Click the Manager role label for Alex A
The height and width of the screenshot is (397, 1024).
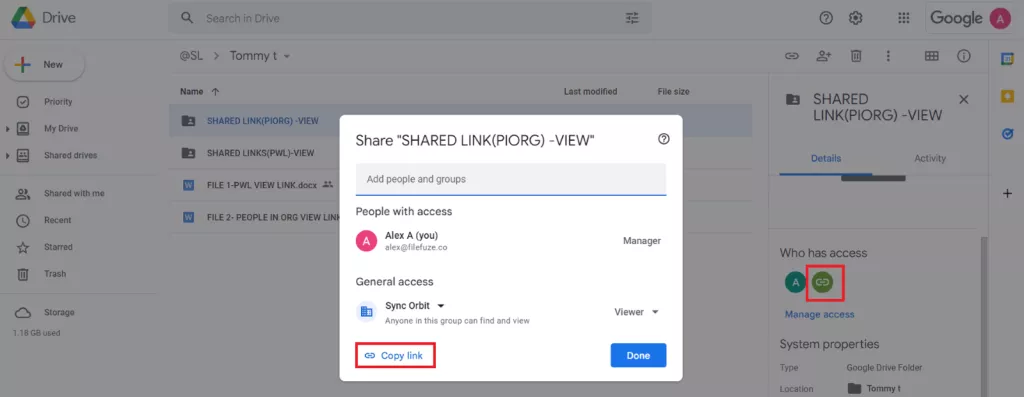pos(641,241)
